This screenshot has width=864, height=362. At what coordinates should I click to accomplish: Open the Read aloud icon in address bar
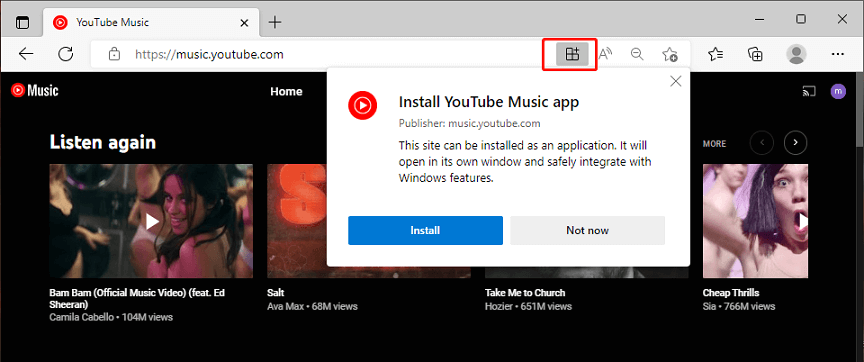click(x=606, y=54)
